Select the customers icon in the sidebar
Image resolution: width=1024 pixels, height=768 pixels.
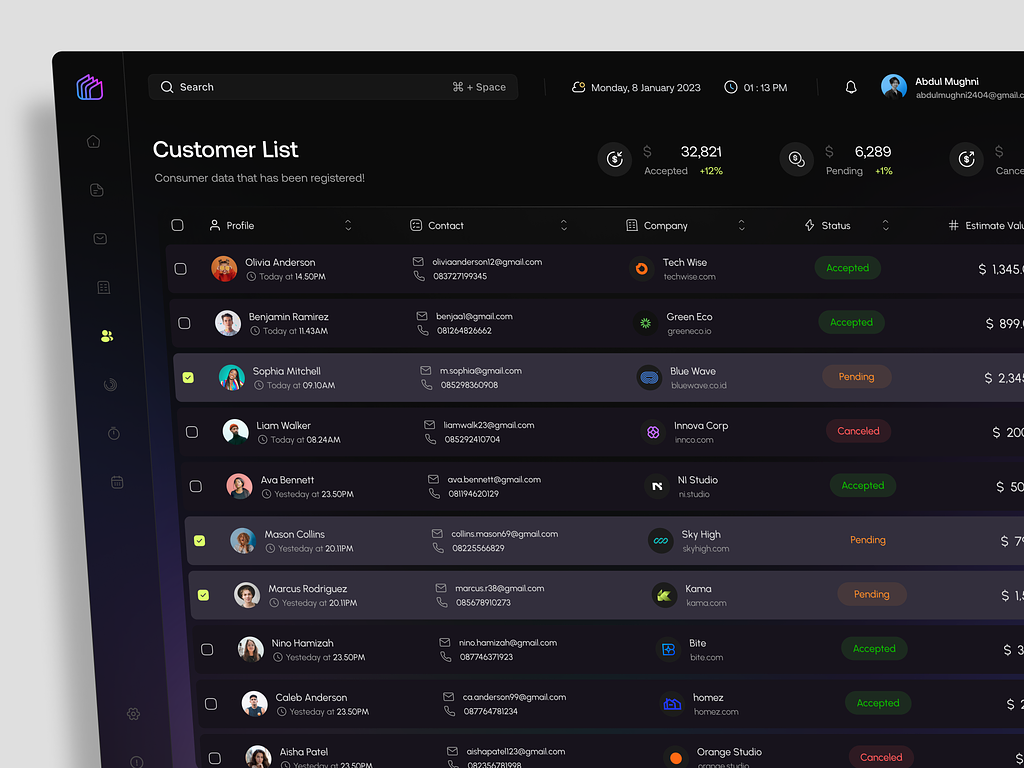(107, 336)
